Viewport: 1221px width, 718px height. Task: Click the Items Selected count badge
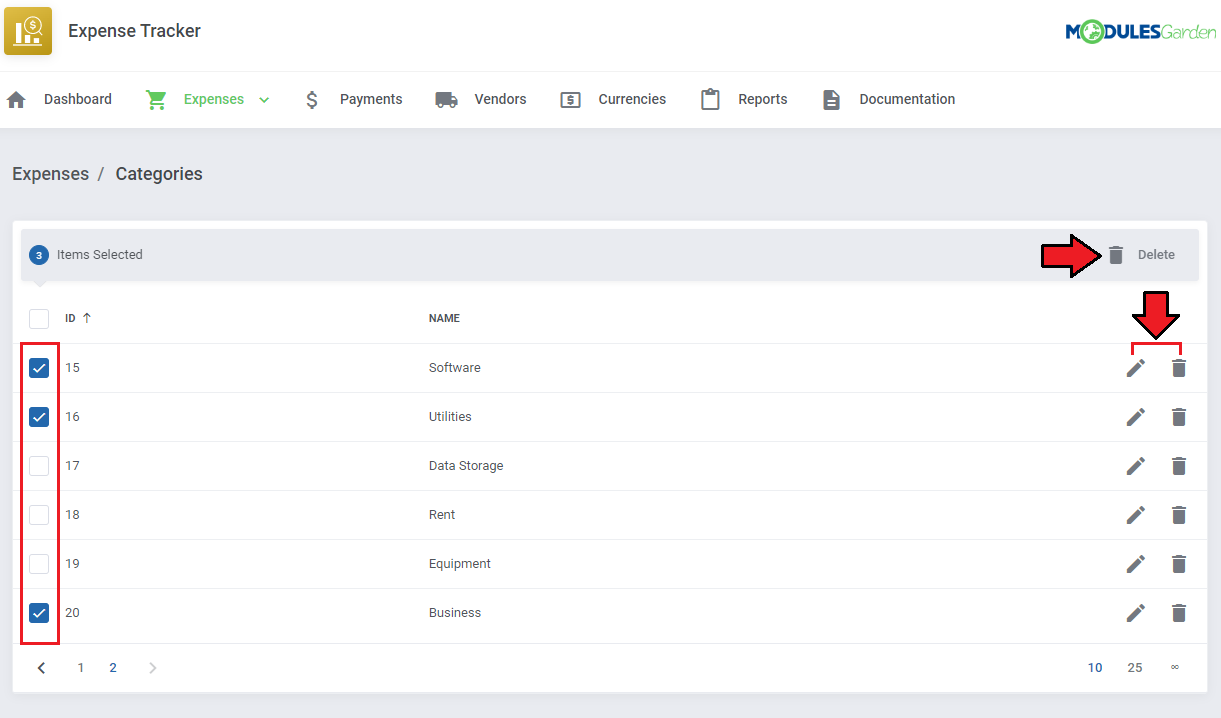pyautogui.click(x=39, y=255)
